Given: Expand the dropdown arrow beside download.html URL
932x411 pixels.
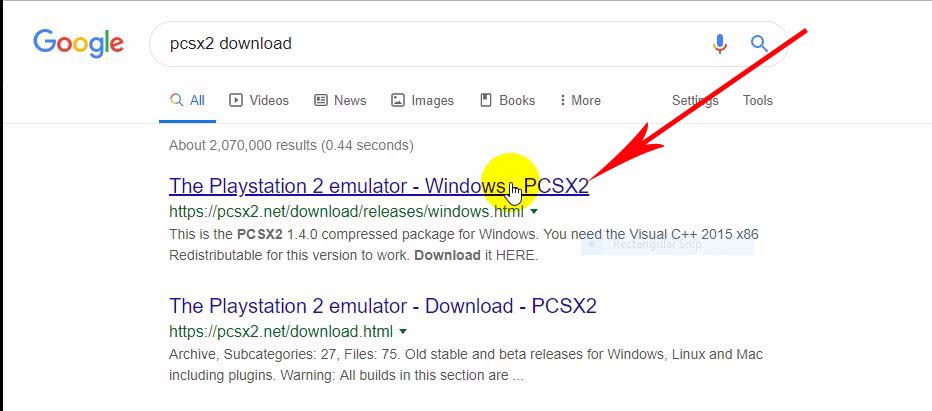Looking at the screenshot, I should click(x=403, y=331).
